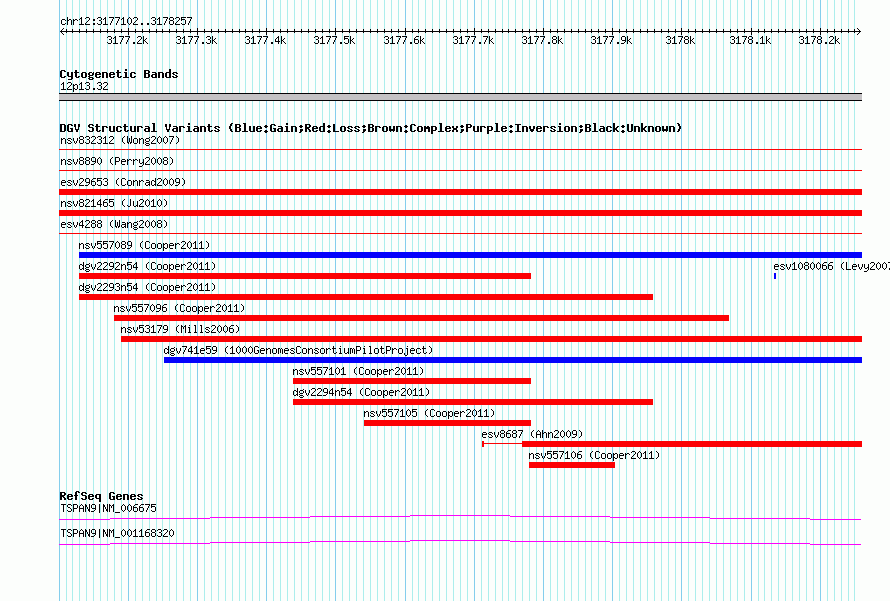Viewport: 890px width, 601px height.
Task: Click the nsv557096 (Cooper2011) label
Action: (179, 308)
